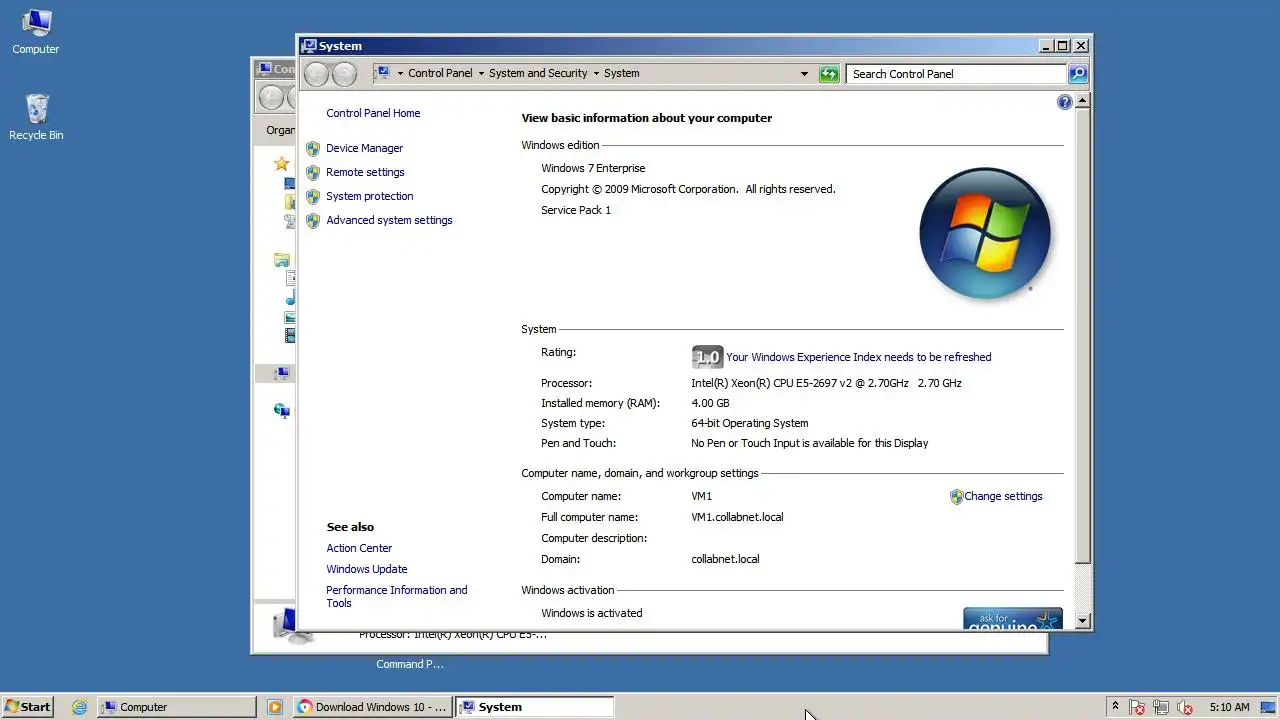Screen dimensions: 1280x720
Task: Click the 1.0 rating score badge
Action: pyautogui.click(x=707, y=357)
